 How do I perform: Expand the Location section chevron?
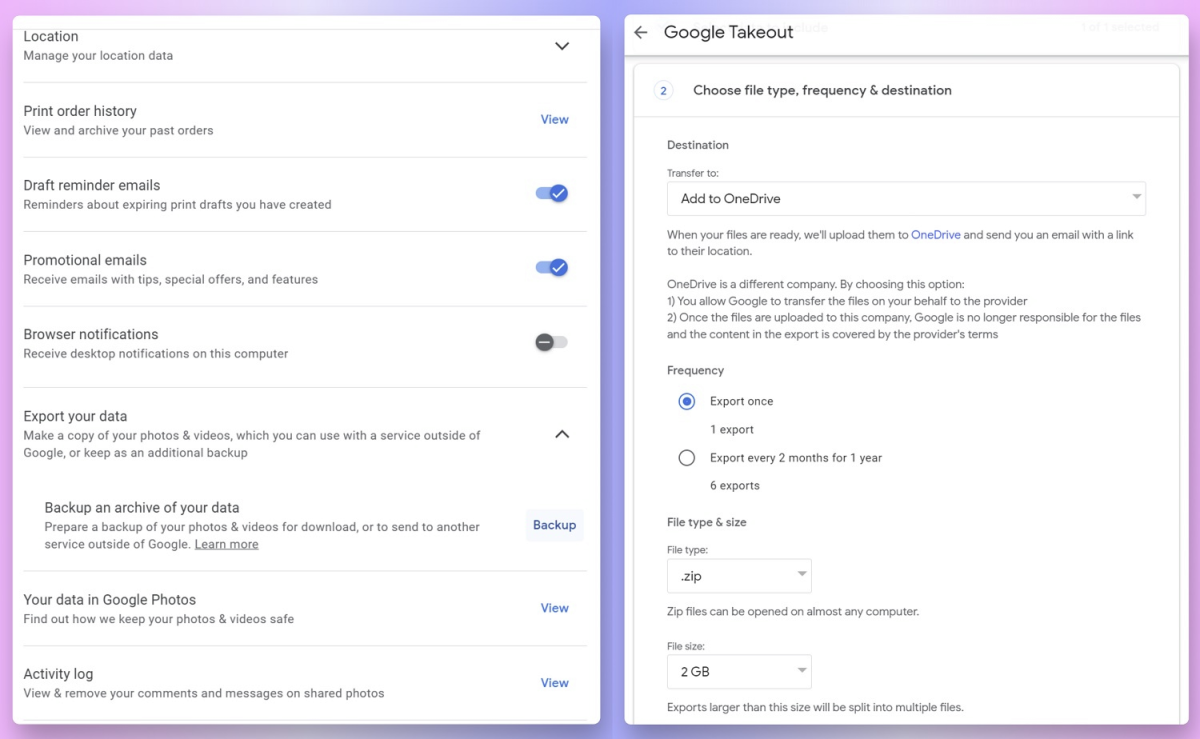562,46
